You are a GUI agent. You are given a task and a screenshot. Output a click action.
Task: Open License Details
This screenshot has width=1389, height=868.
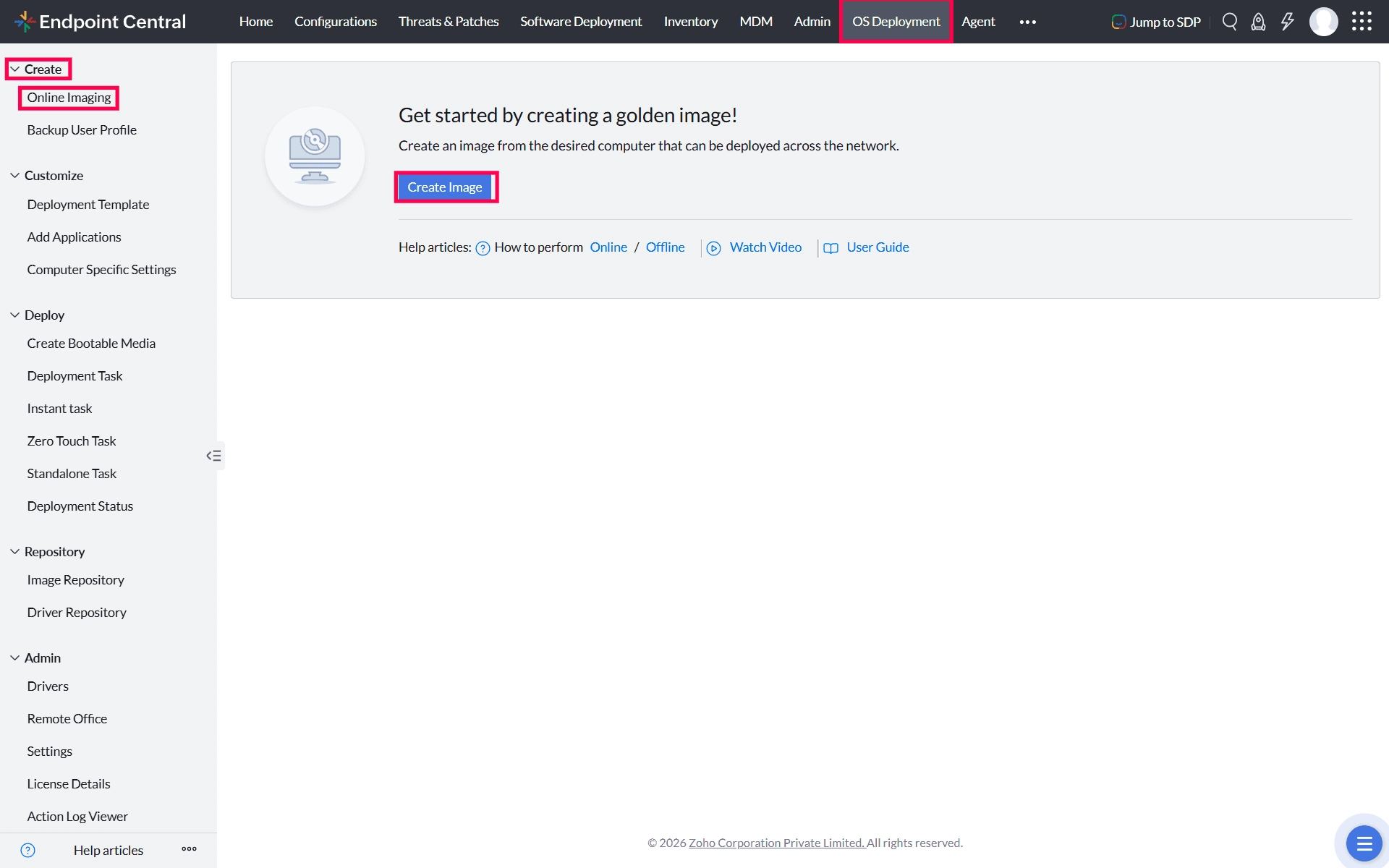click(69, 784)
